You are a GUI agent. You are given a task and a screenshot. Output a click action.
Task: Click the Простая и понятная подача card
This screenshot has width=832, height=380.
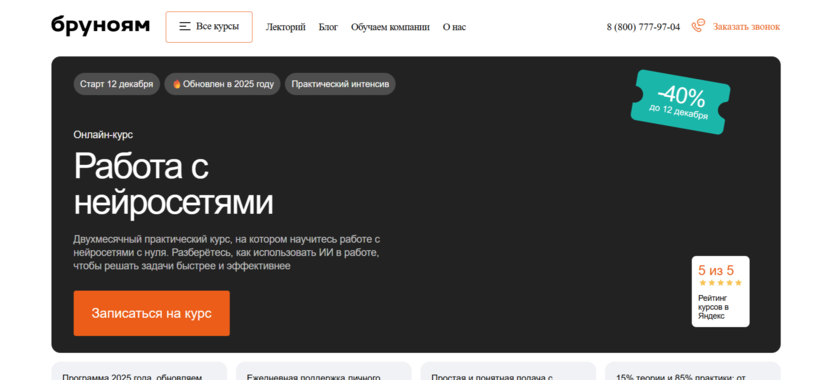(508, 371)
